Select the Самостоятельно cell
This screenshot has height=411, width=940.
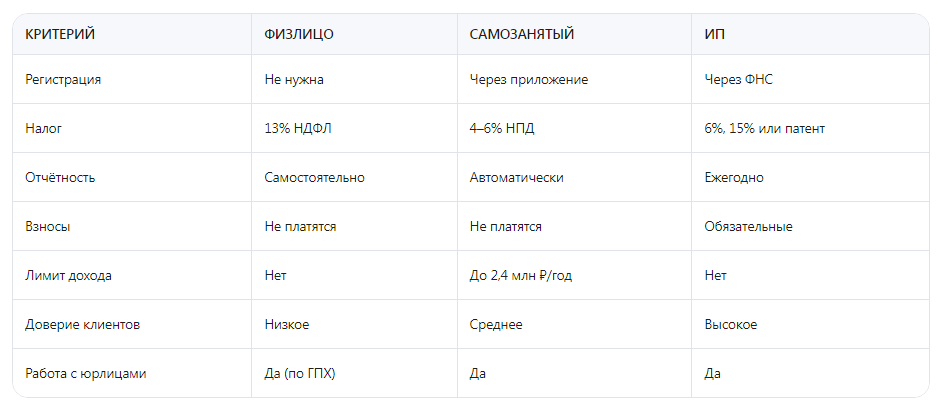[315, 178]
